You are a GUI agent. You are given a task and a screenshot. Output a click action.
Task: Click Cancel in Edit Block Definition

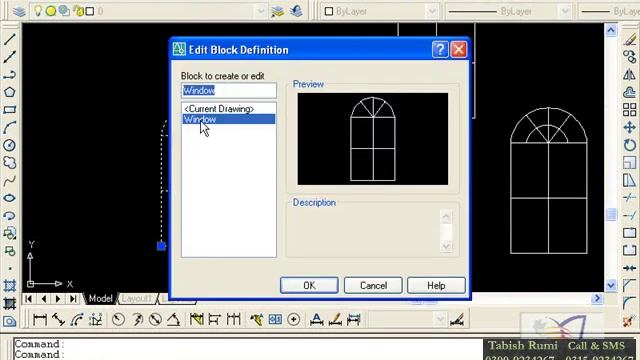(373, 285)
